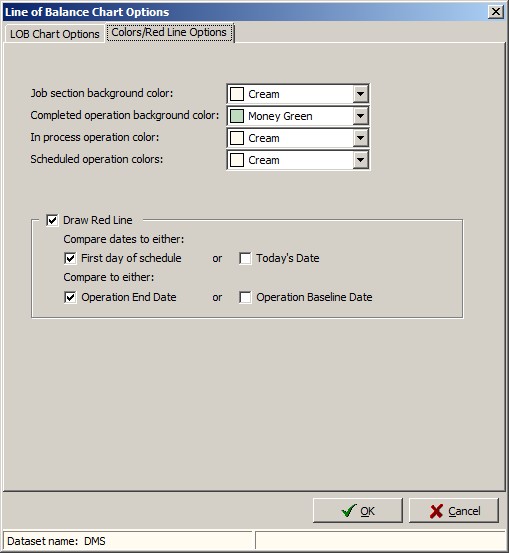Uncheck the Draw Red Line checkbox

pos(52,220)
